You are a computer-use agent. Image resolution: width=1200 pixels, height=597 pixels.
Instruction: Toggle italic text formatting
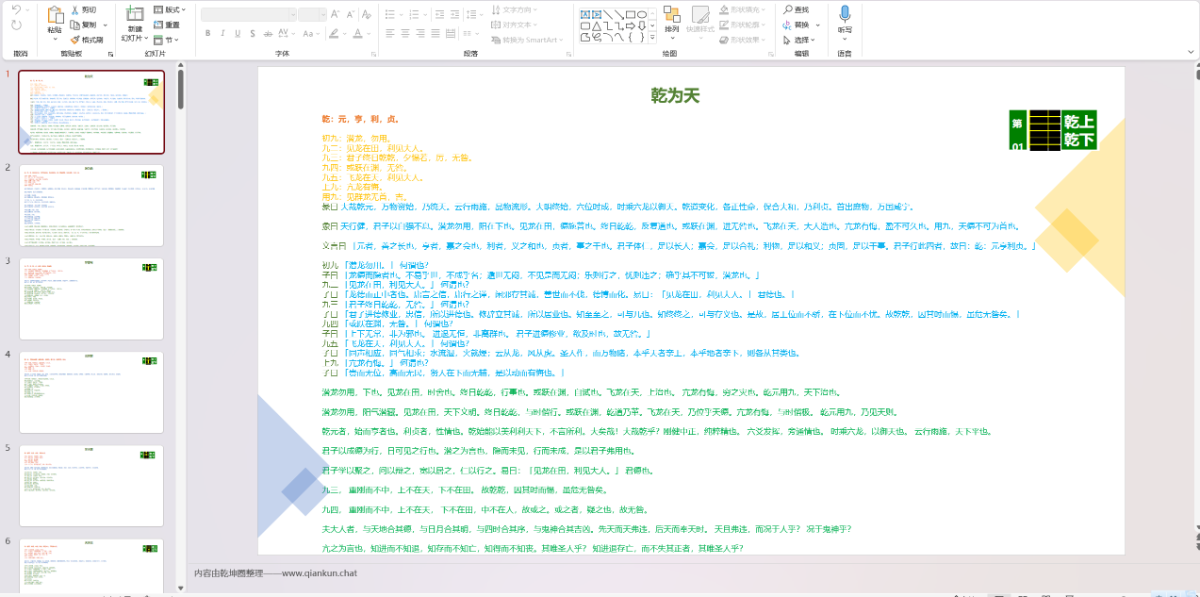[223, 33]
